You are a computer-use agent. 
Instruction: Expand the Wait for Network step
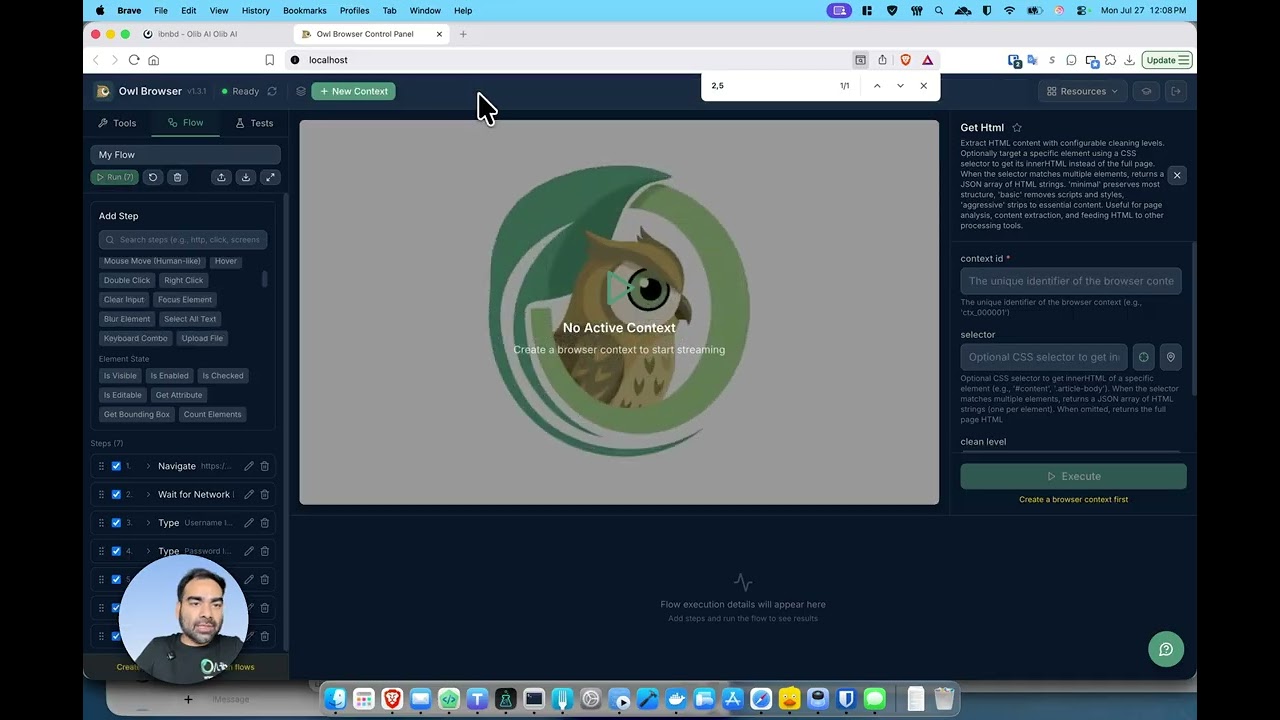(x=148, y=494)
